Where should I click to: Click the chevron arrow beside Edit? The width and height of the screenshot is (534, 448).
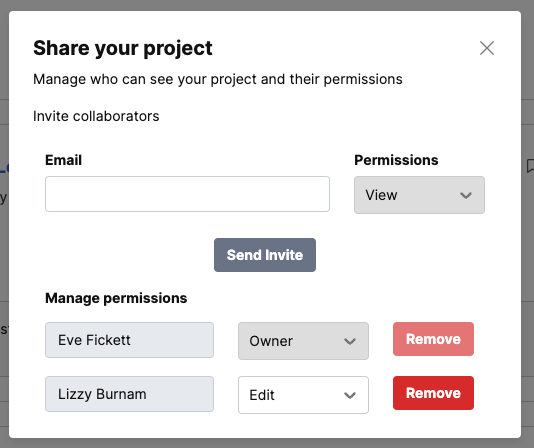(350, 395)
